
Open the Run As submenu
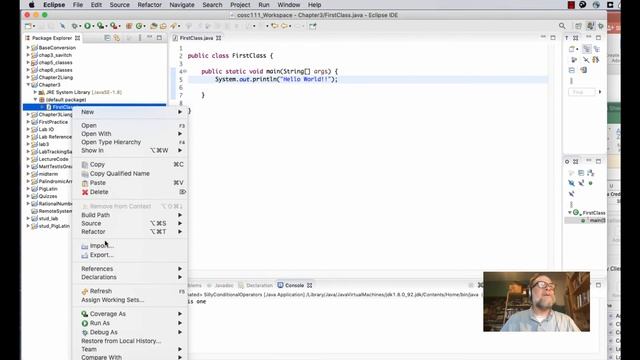tap(130, 323)
